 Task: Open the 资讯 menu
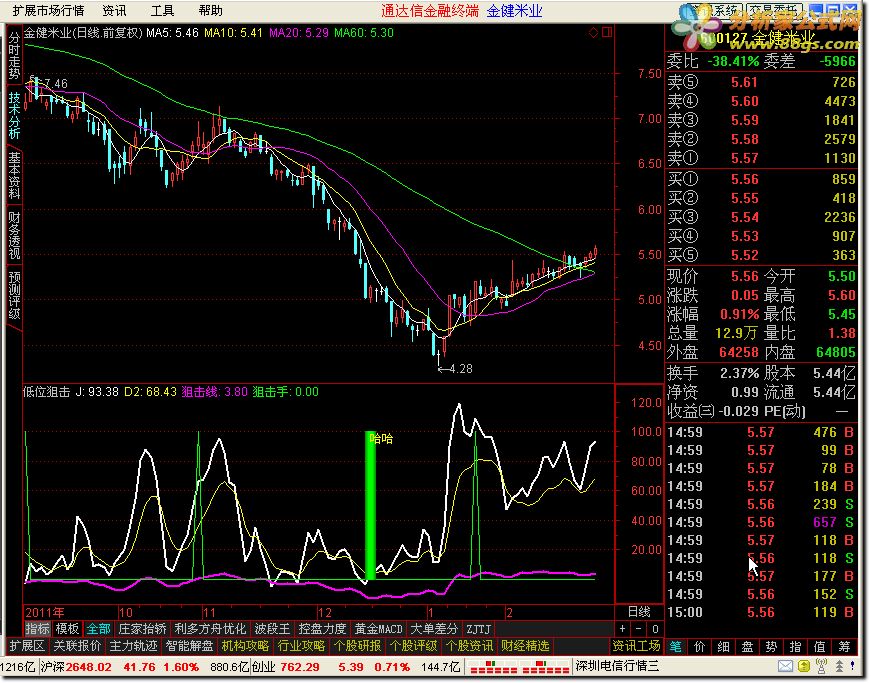click(x=114, y=11)
